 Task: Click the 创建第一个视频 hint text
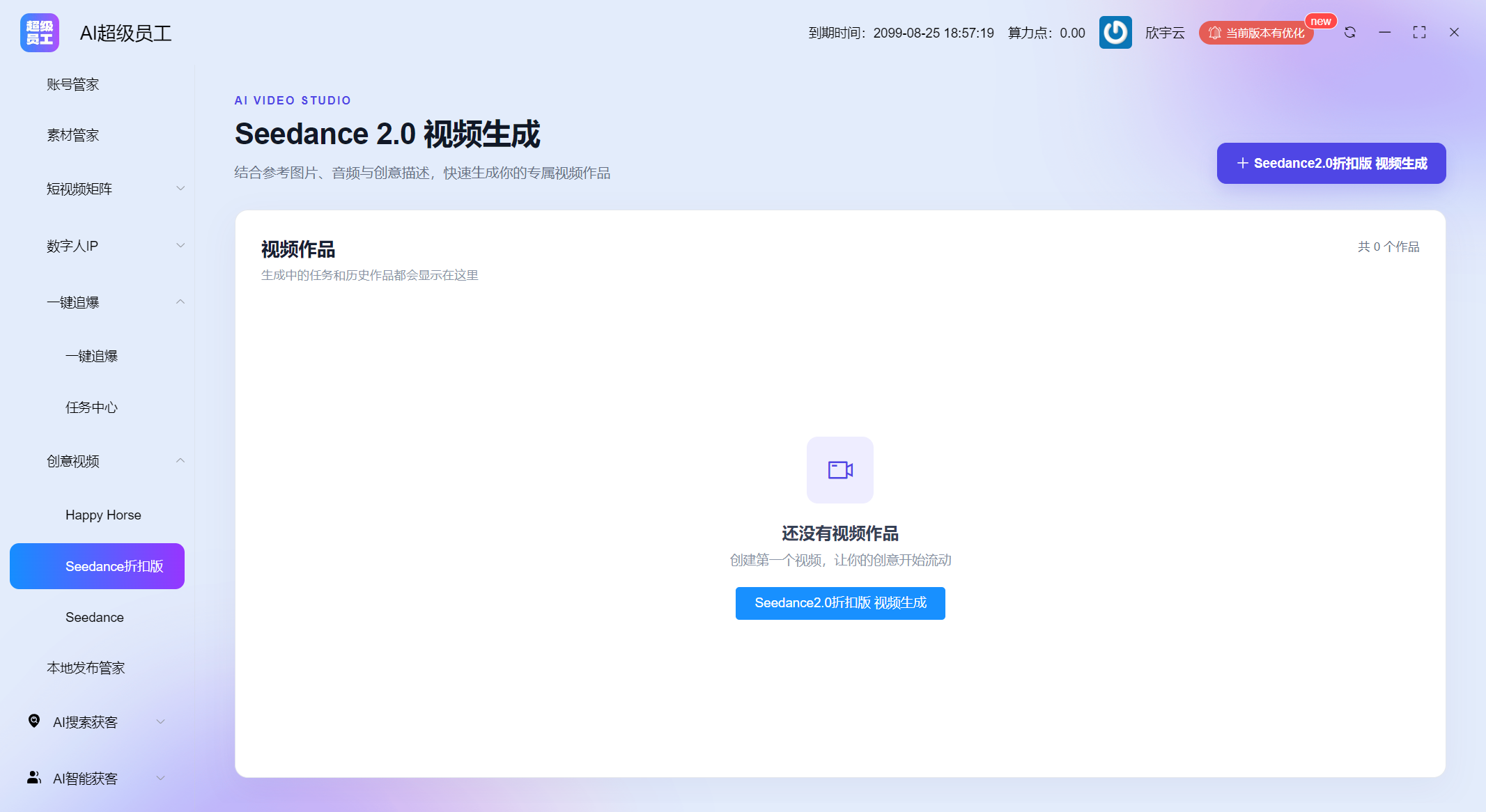coord(840,560)
